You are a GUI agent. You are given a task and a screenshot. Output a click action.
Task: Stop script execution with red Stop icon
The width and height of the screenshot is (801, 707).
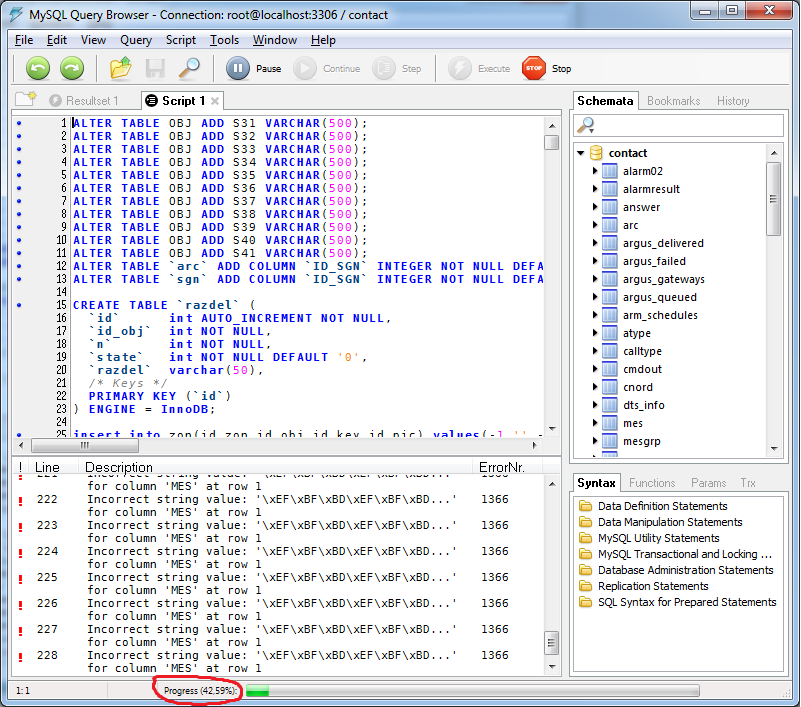[x=534, y=68]
